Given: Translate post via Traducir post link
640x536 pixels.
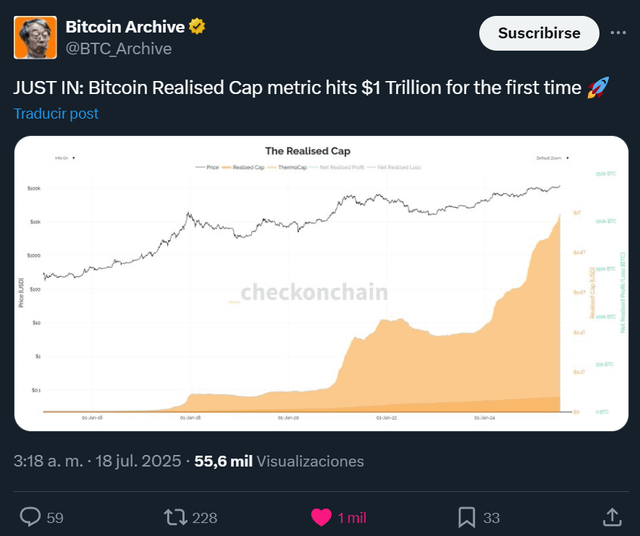Looking at the screenshot, I should click(x=56, y=113).
